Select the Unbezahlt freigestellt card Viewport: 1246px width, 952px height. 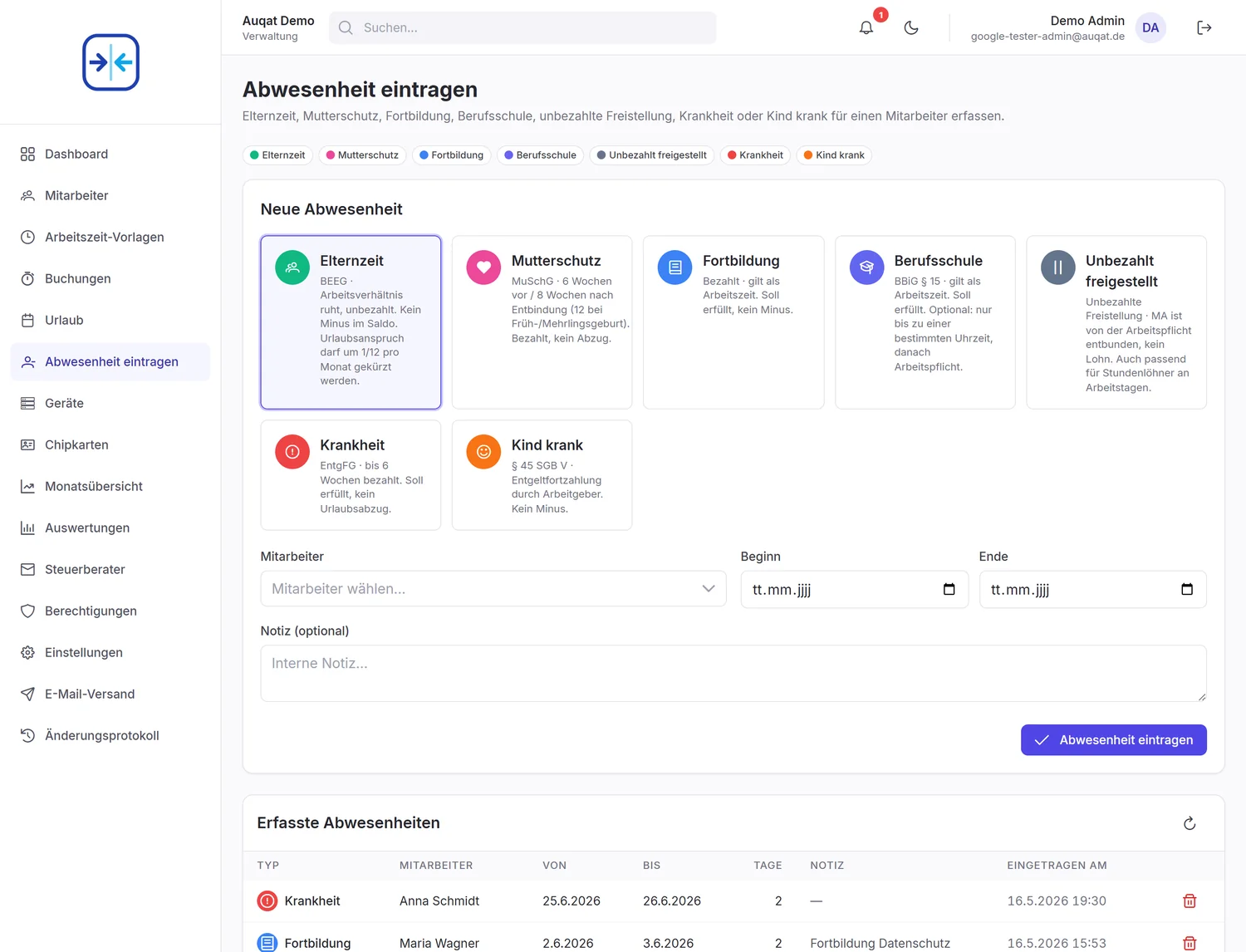(1116, 322)
